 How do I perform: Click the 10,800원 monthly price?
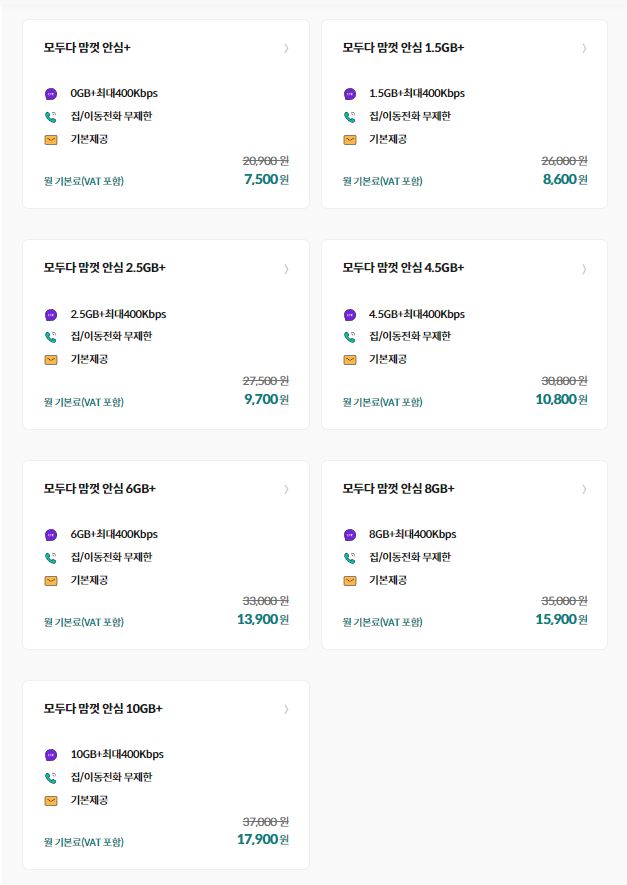pos(562,400)
